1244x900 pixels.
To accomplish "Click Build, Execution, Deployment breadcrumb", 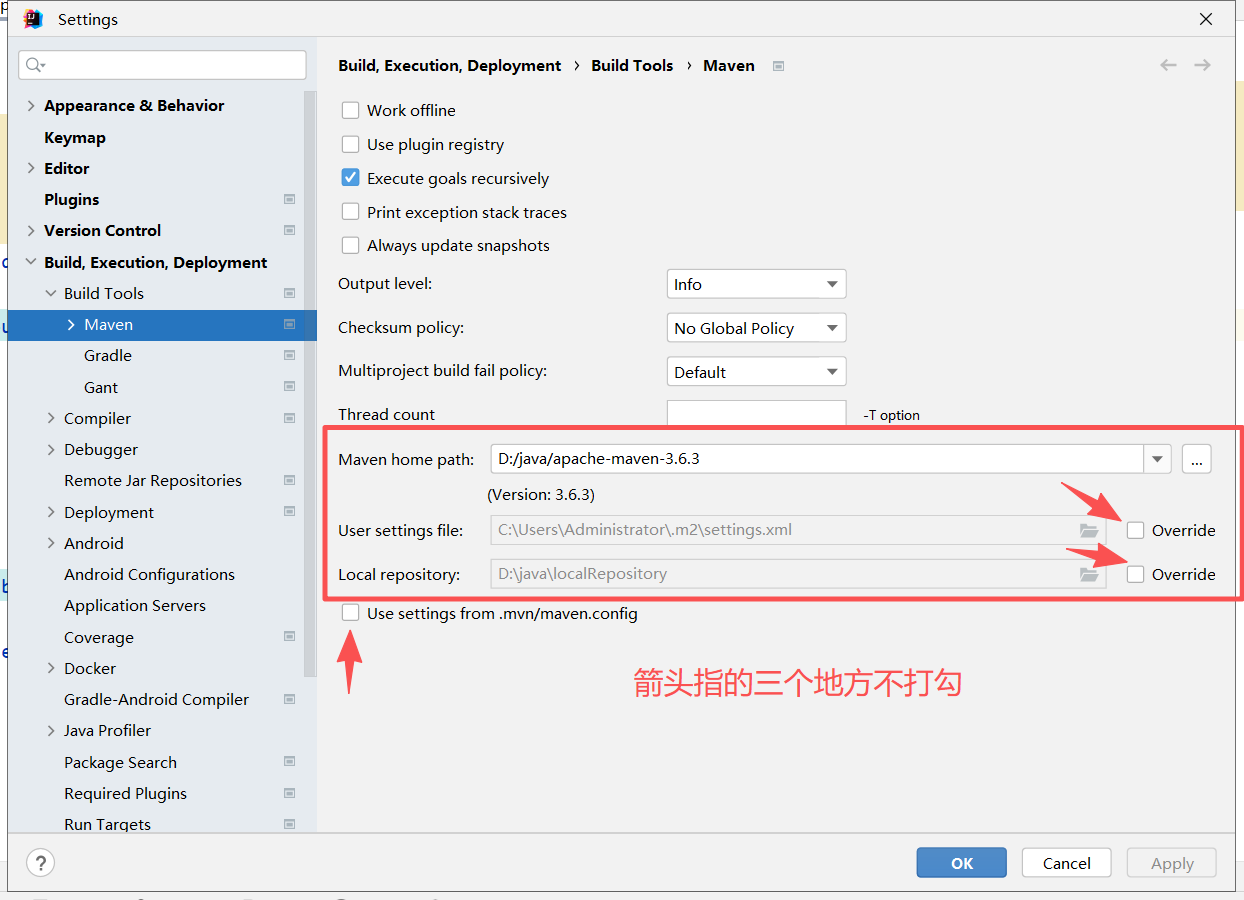I will click(x=450, y=65).
